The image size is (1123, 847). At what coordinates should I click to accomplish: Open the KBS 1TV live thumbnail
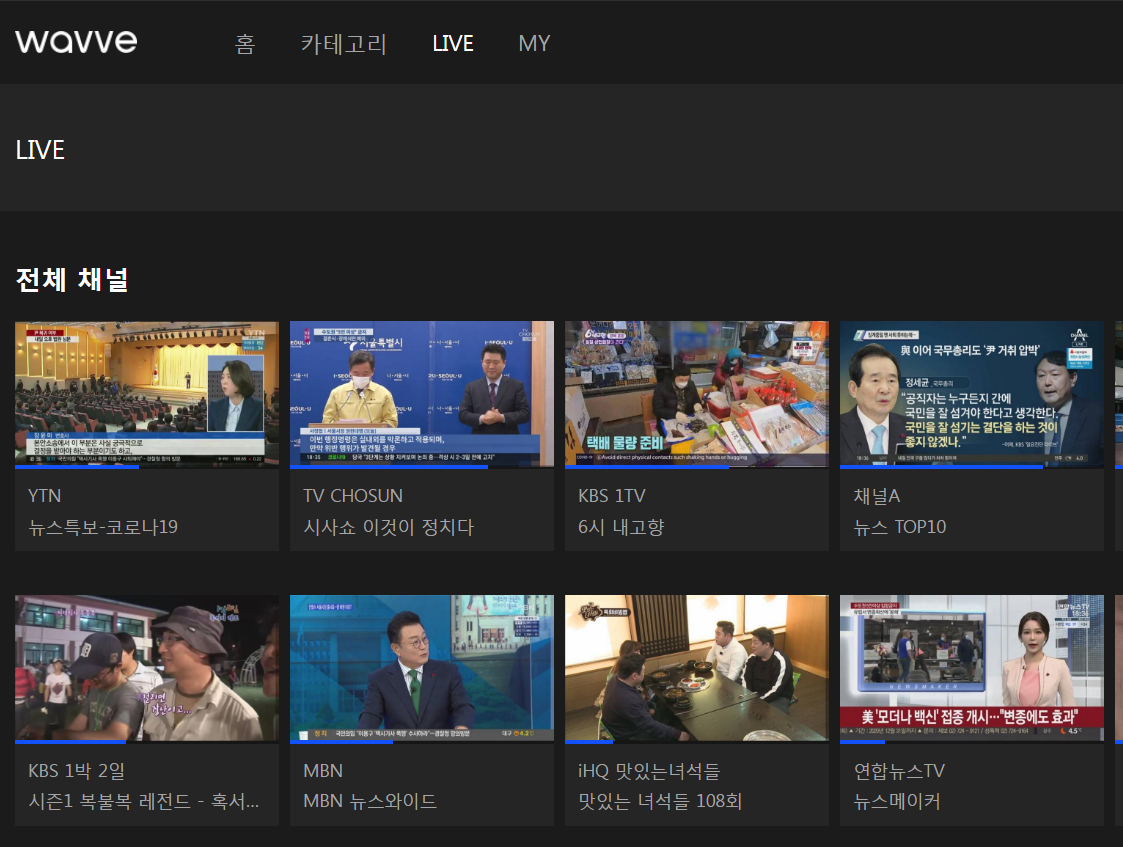pos(697,394)
